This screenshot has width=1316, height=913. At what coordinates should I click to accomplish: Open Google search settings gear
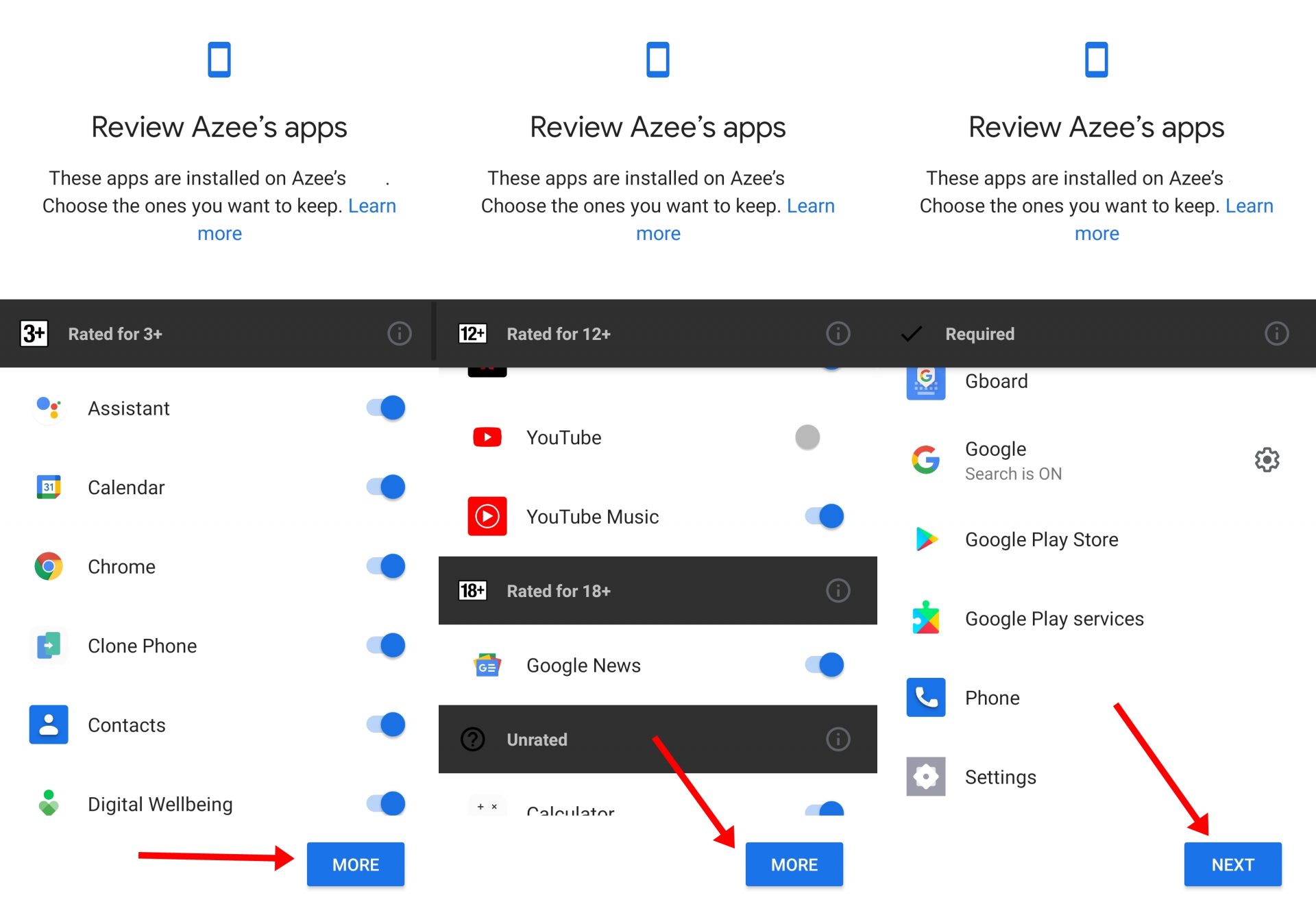coord(1267,460)
